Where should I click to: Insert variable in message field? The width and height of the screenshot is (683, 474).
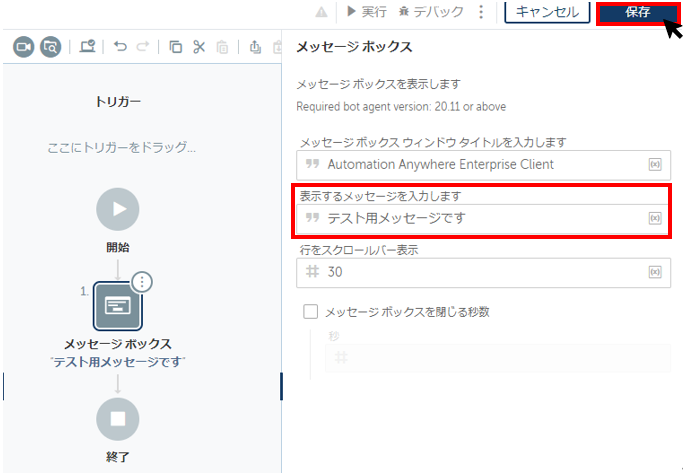[x=655, y=218]
